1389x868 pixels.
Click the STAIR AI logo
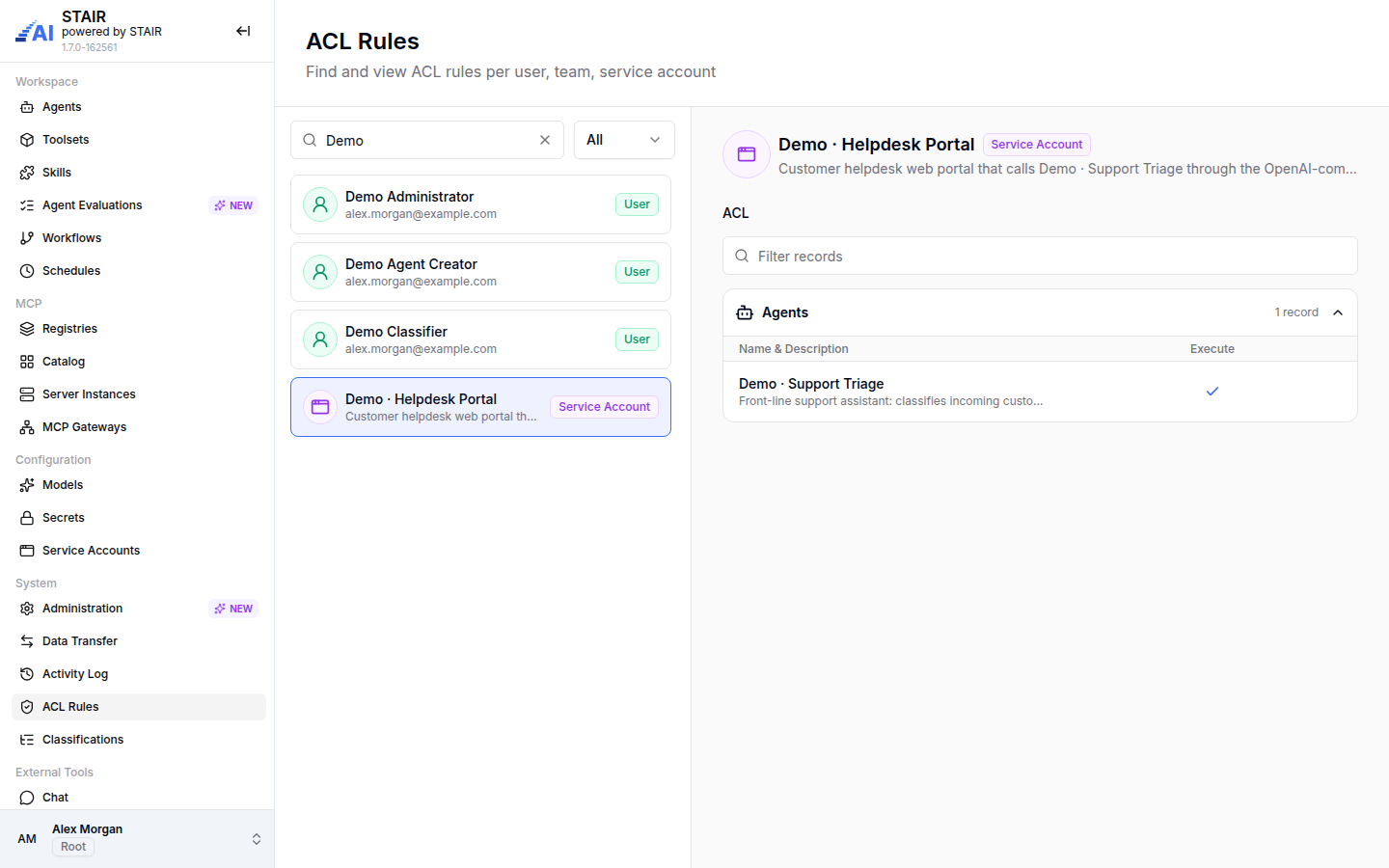(35, 32)
